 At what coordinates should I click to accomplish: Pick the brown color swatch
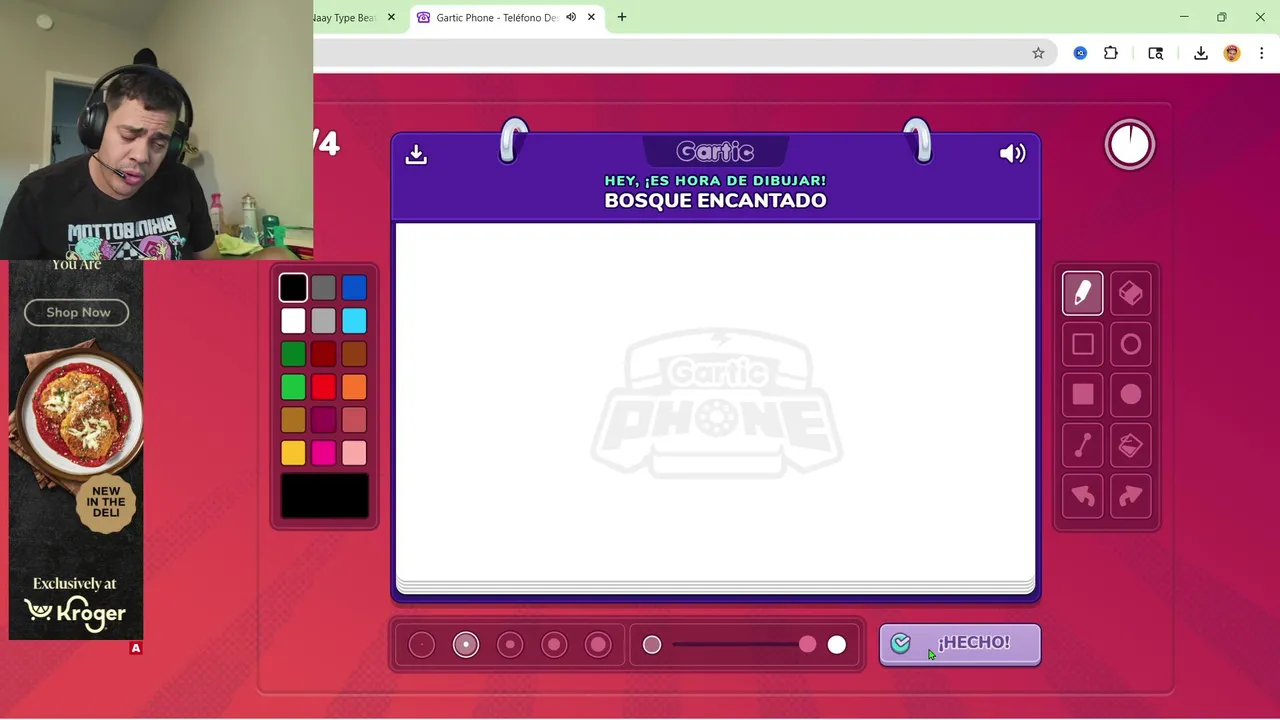click(354, 354)
